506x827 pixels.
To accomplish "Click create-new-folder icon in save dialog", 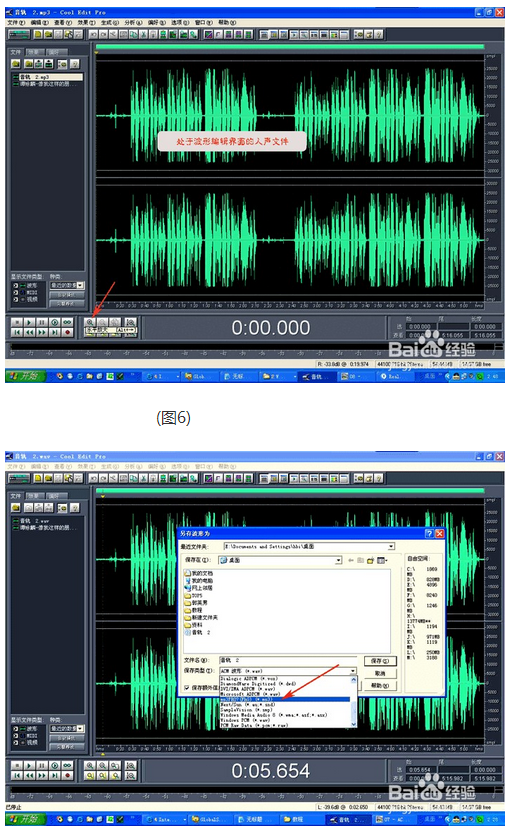I will tap(370, 560).
